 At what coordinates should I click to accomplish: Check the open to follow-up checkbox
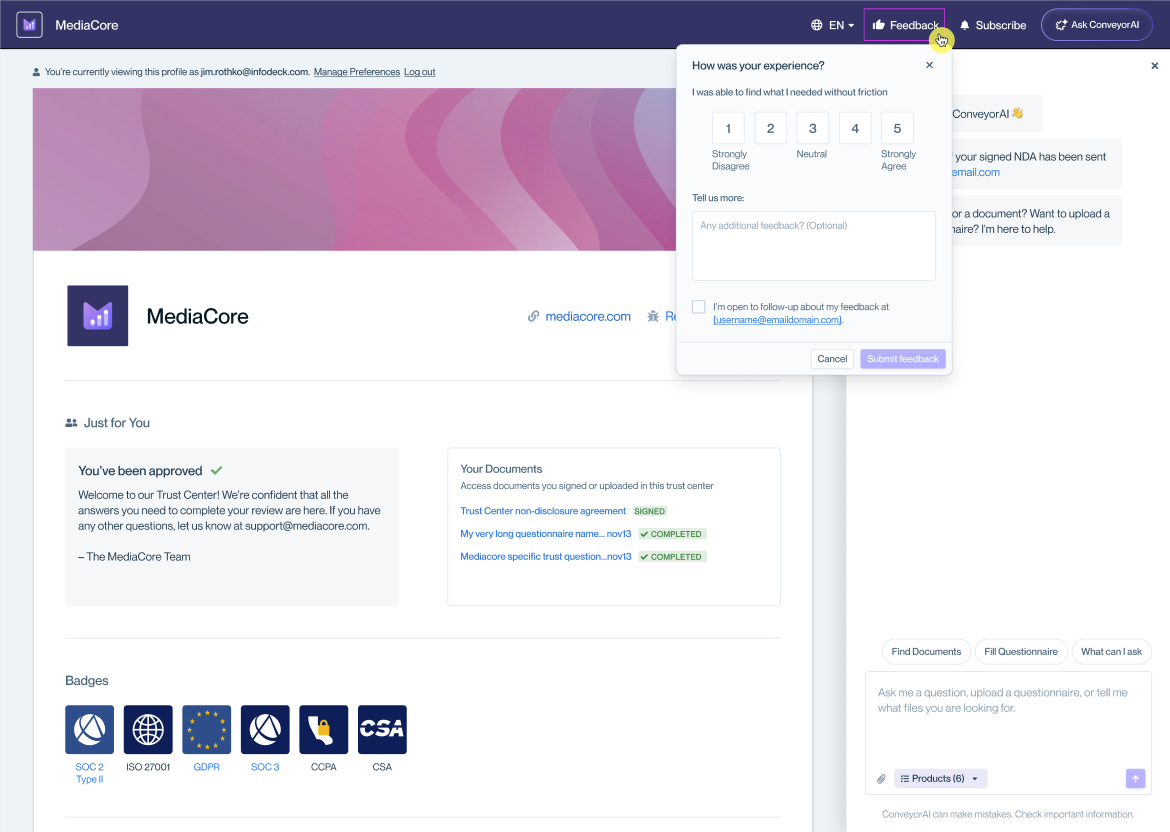coord(698,307)
